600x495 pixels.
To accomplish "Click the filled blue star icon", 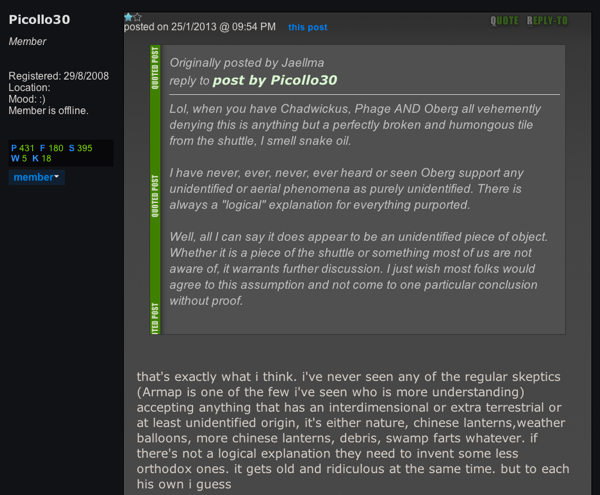I will coord(128,17).
